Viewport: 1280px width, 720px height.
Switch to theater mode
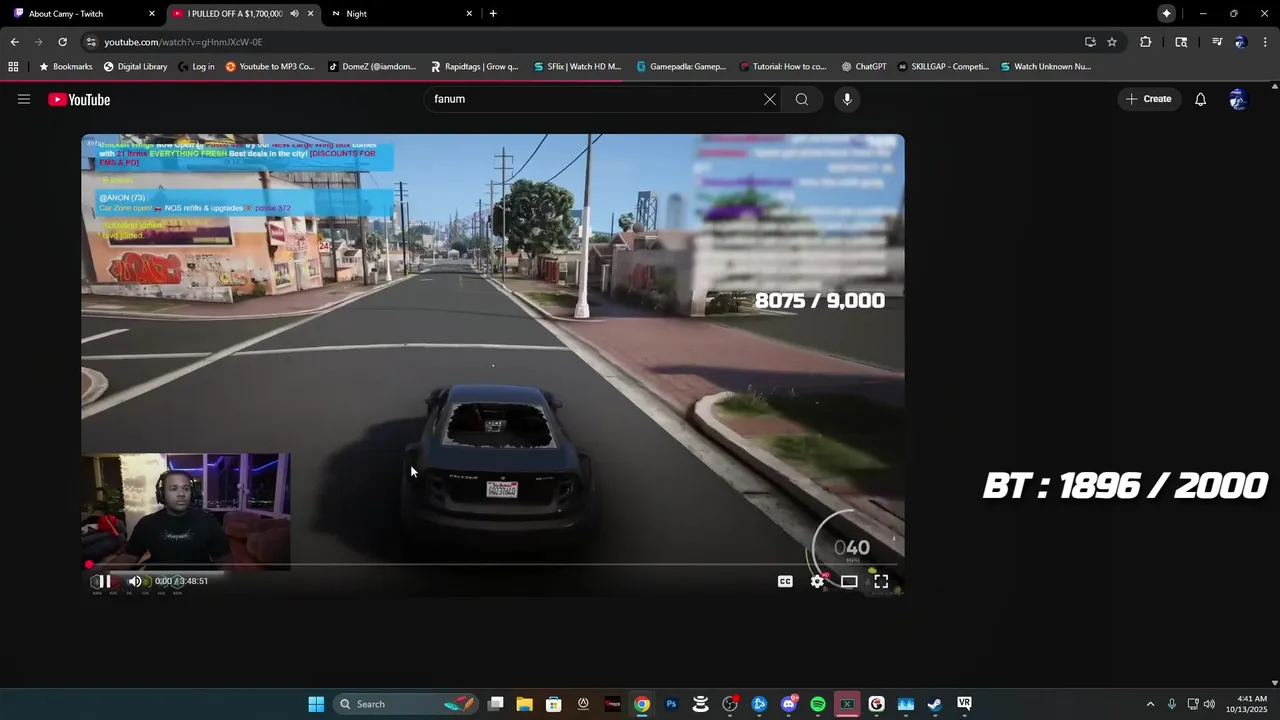pos(849,581)
